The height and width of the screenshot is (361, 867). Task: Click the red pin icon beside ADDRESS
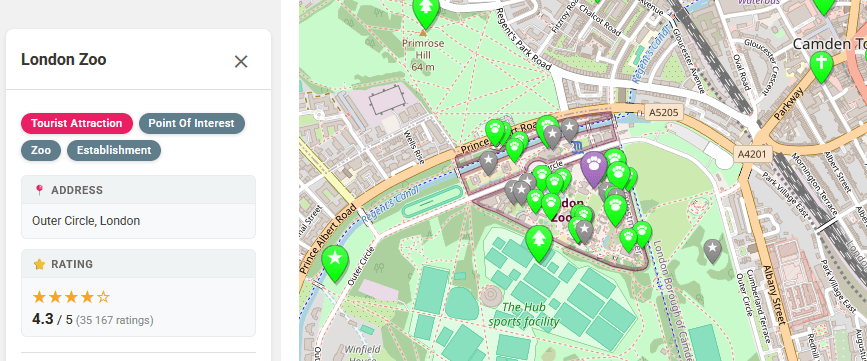point(39,190)
